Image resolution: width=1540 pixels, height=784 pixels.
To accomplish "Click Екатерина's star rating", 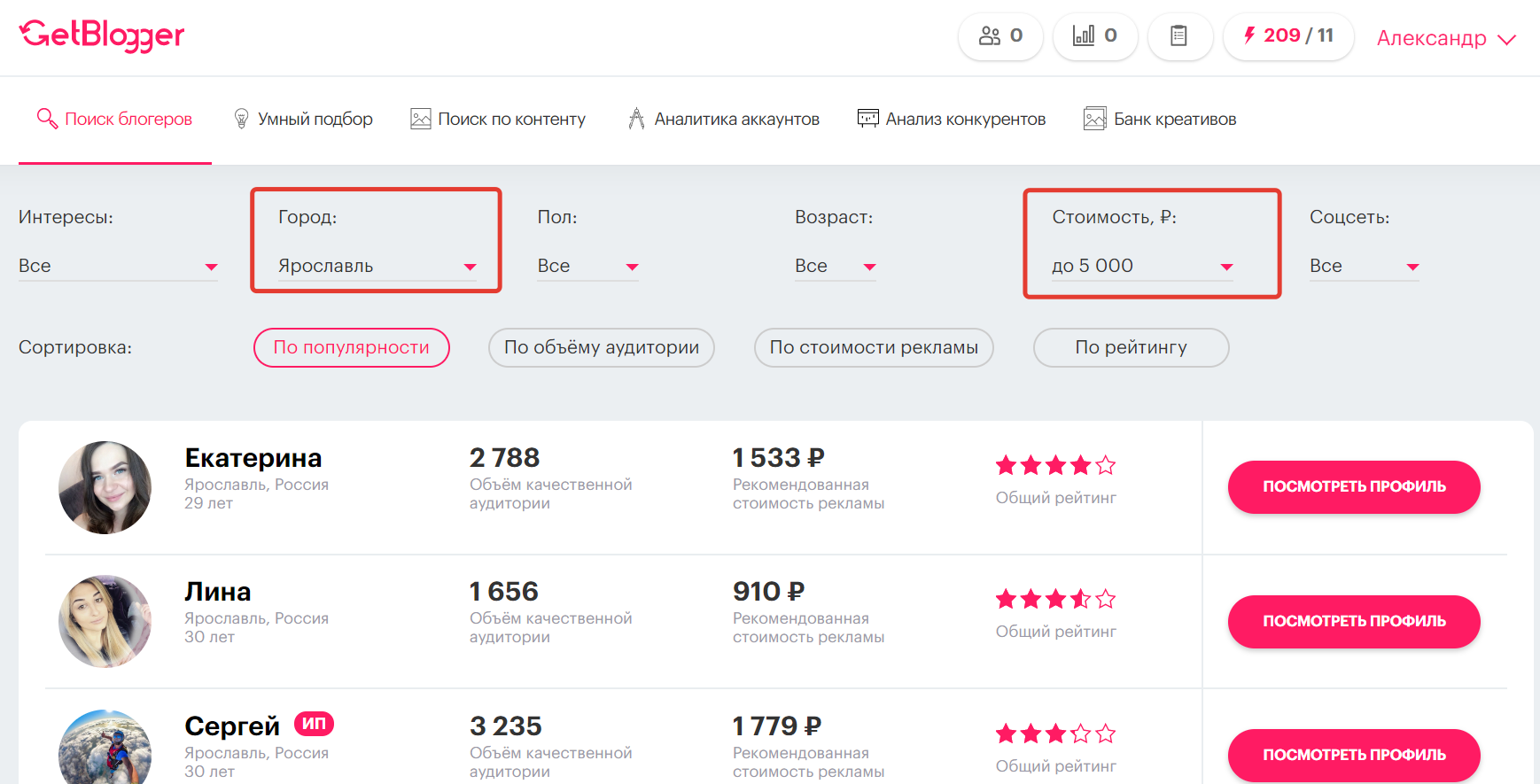I will [x=1055, y=465].
